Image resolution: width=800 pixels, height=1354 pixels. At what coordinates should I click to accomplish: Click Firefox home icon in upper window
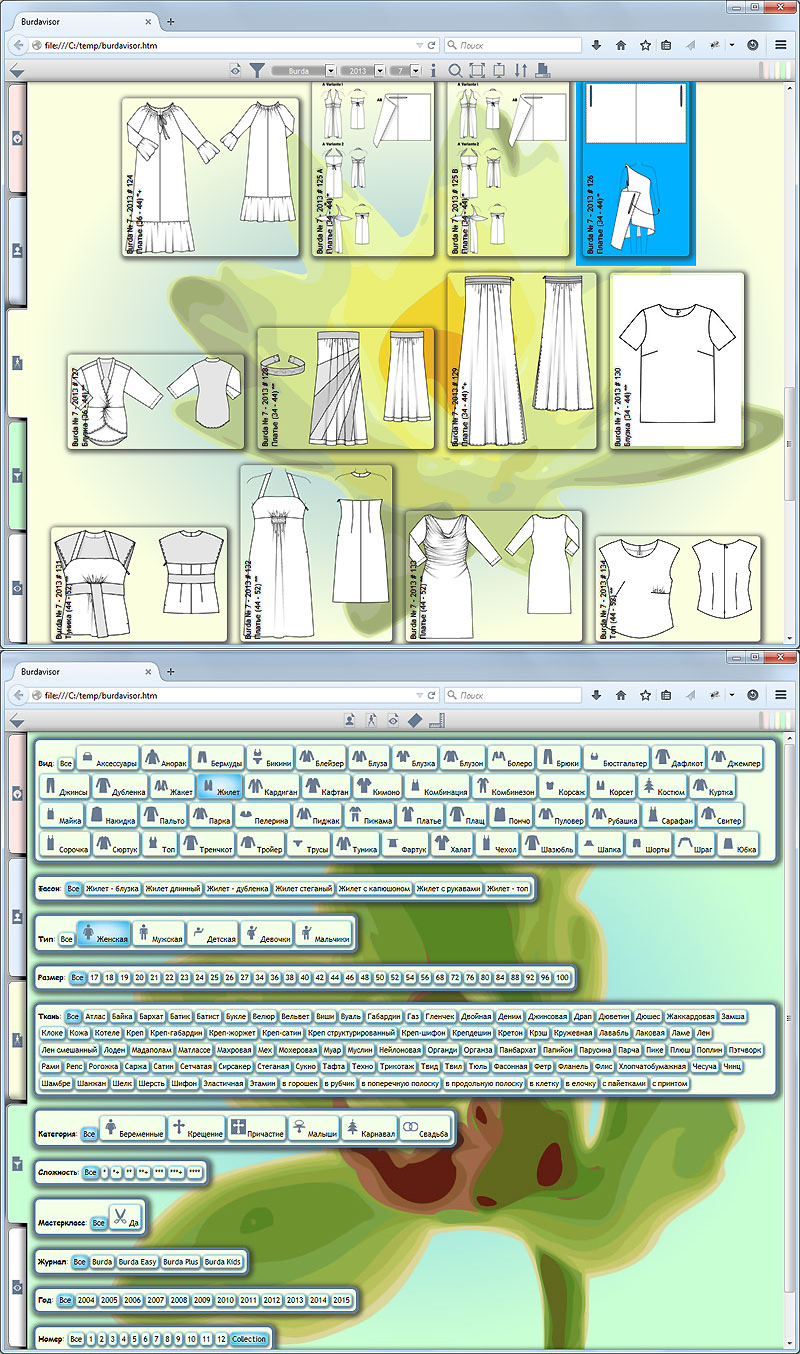click(621, 45)
